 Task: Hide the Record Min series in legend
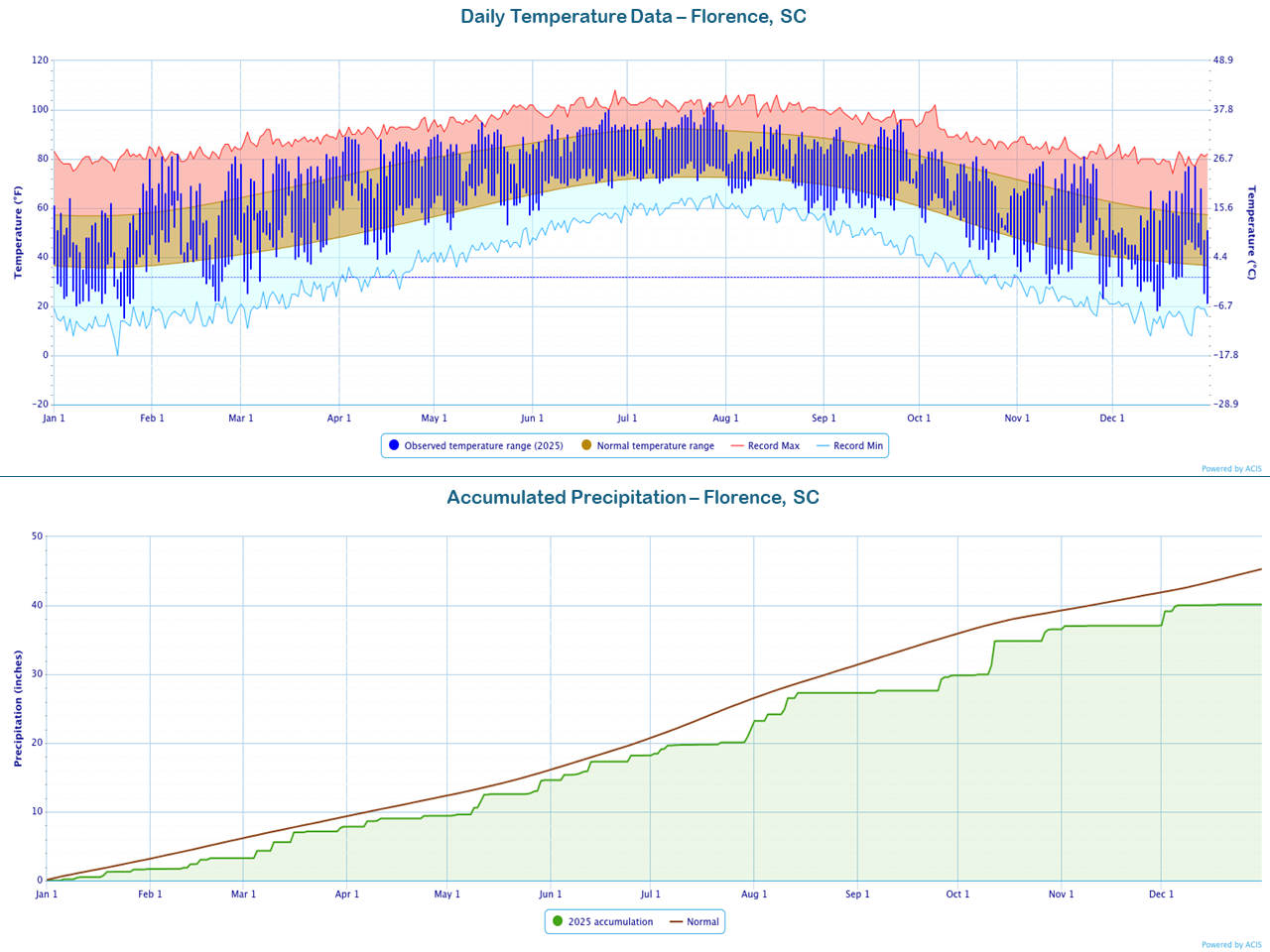(857, 446)
